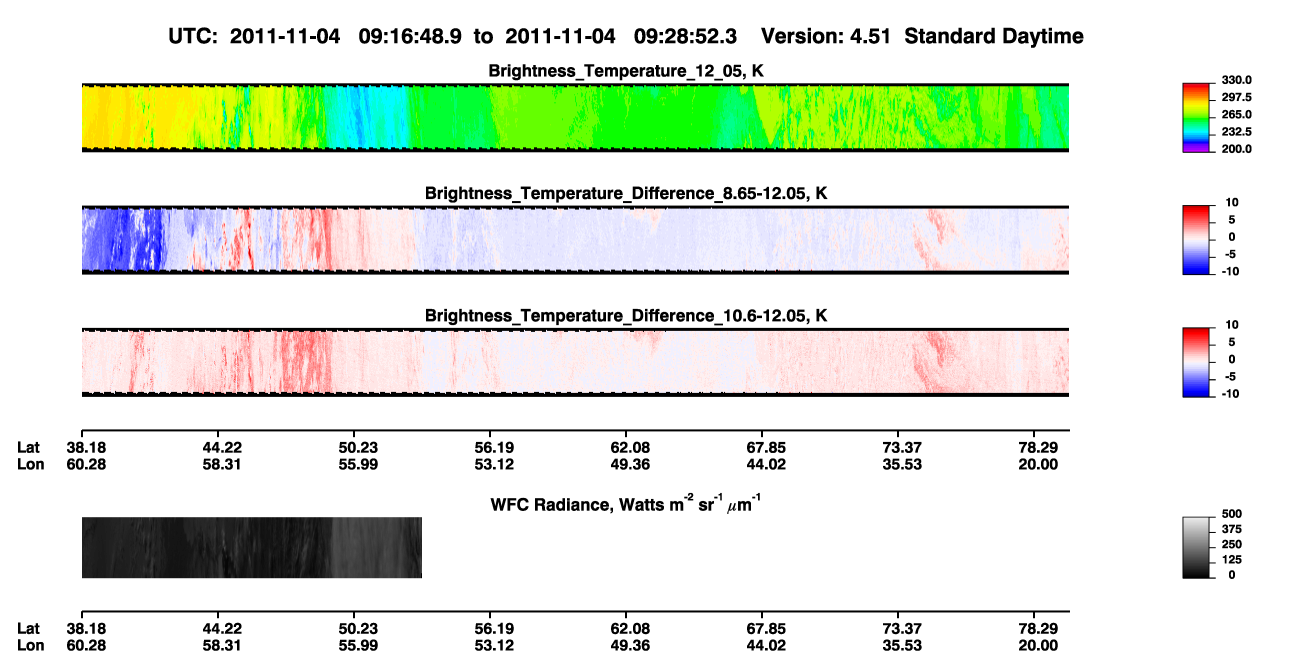1300x667 pixels.
Task: Click latitude '44.22' under the 10.6-12.05 plot
Action: pos(222,447)
